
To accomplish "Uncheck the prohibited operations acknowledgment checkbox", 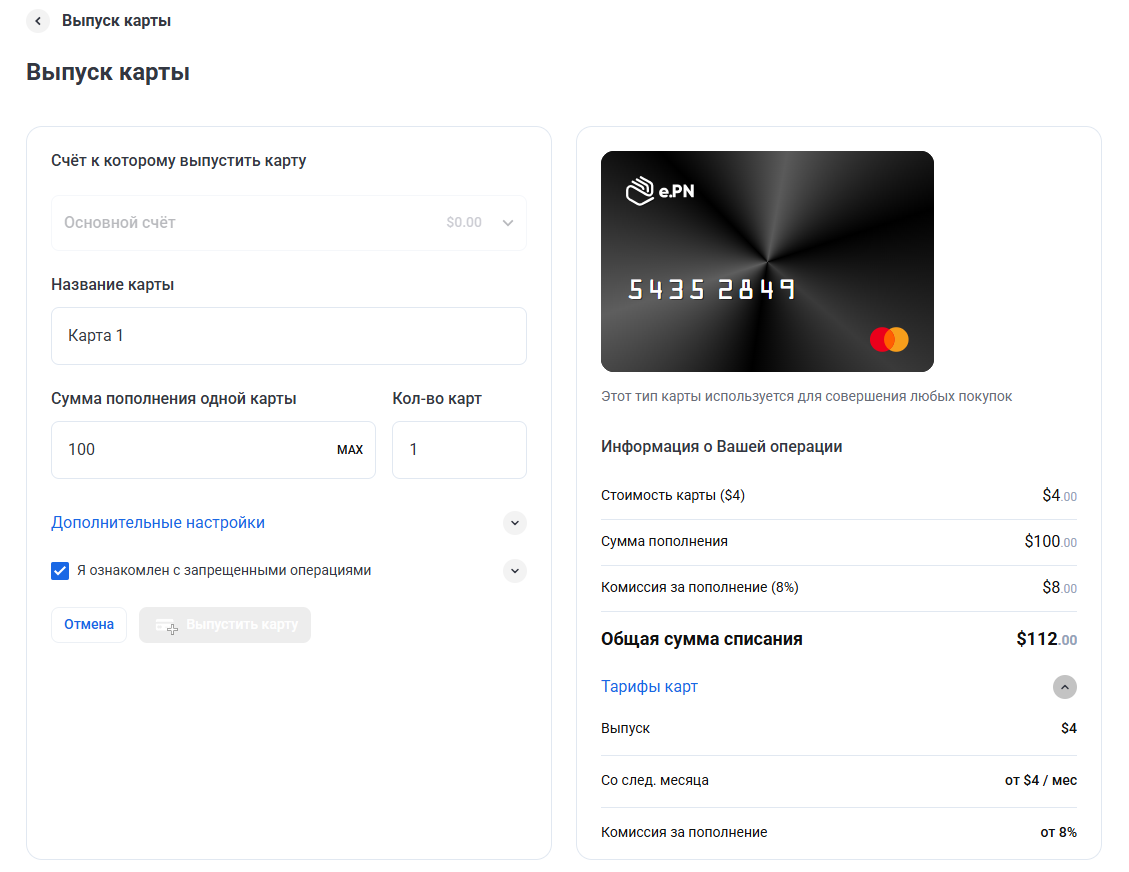I will pyautogui.click(x=60, y=571).
